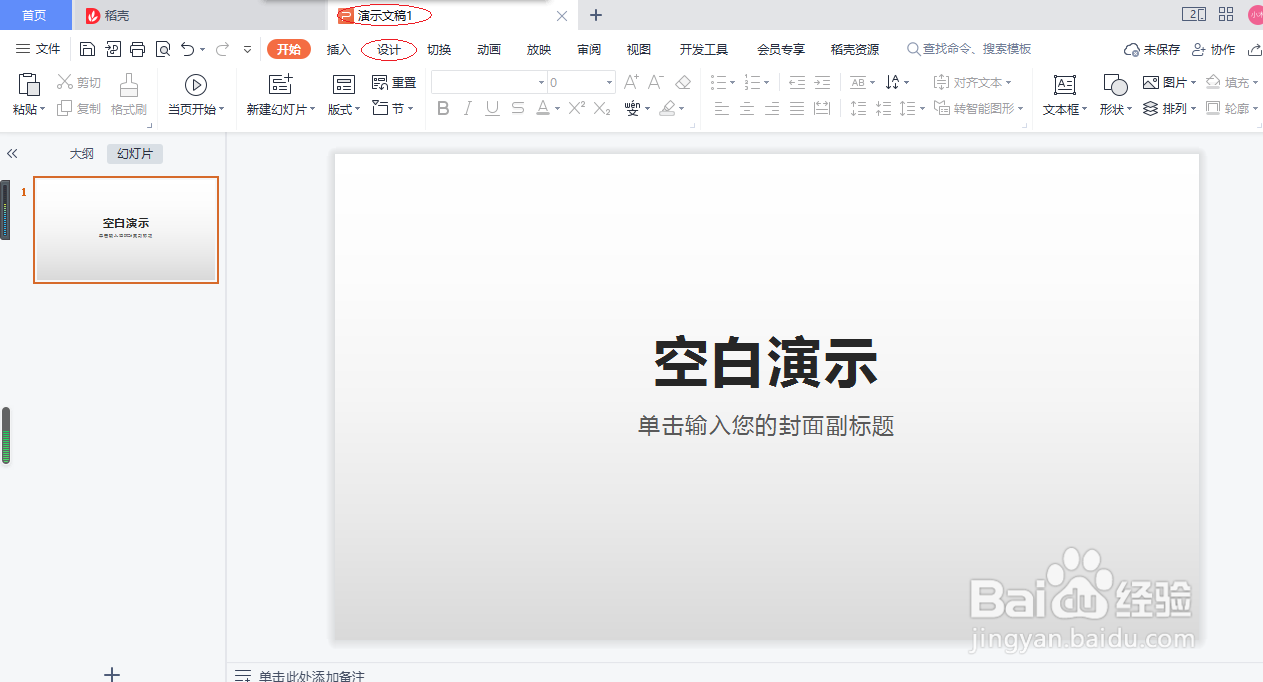Click the New Slide (新建幻灯片) icon
Screen dimensions: 1263x682
click(x=281, y=84)
